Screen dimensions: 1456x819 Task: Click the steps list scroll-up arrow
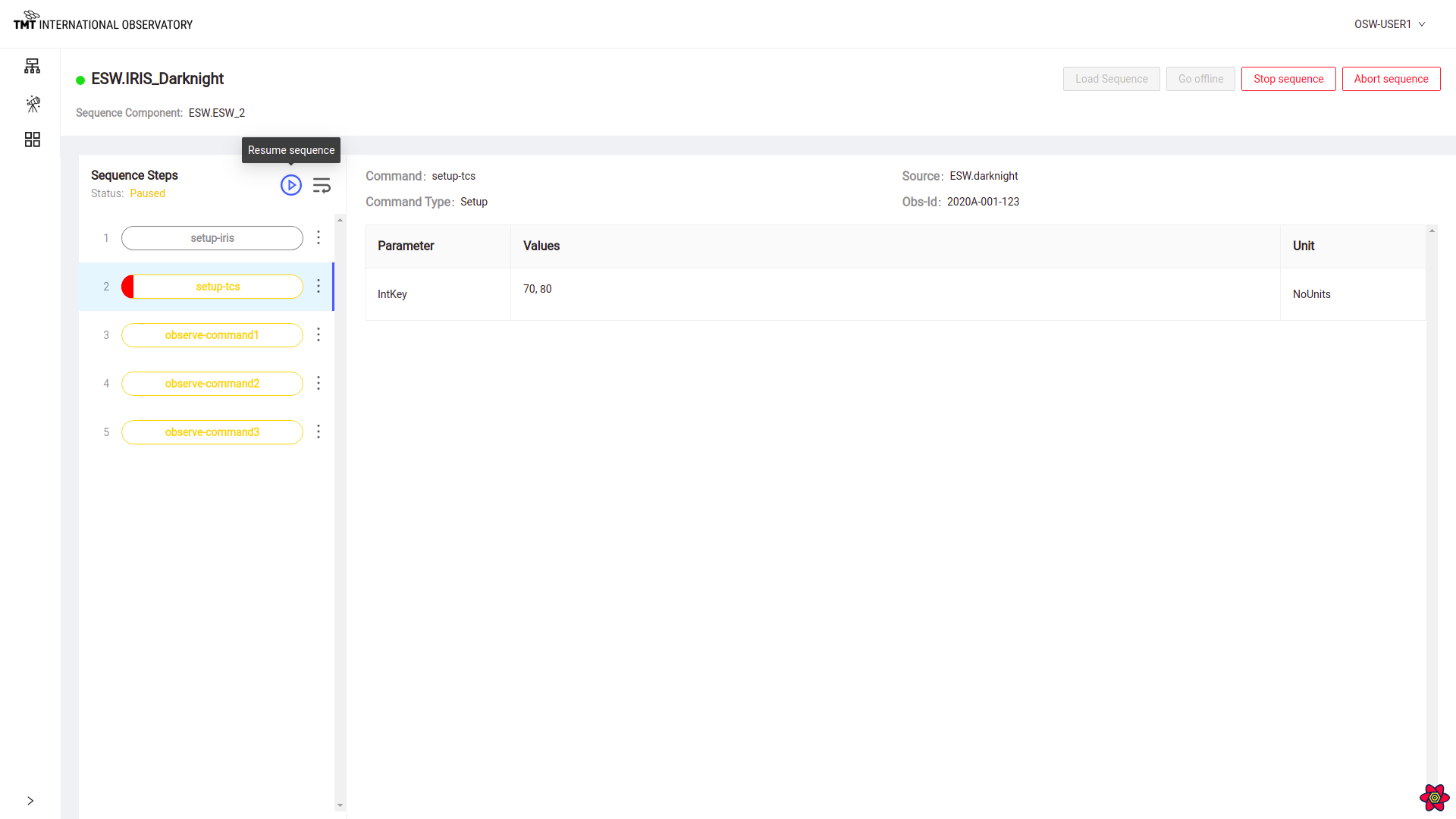340,220
